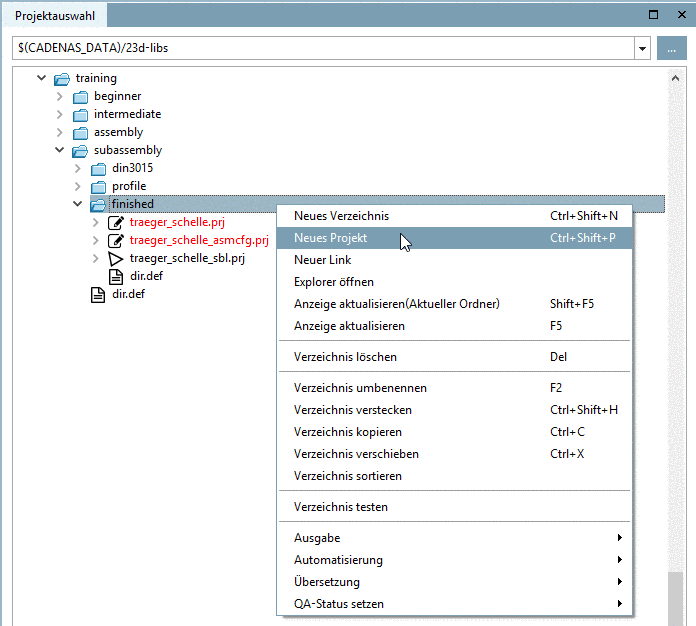
Task: Choose Anzeige aktualisieren with F5 shortcut
Action: 454,326
